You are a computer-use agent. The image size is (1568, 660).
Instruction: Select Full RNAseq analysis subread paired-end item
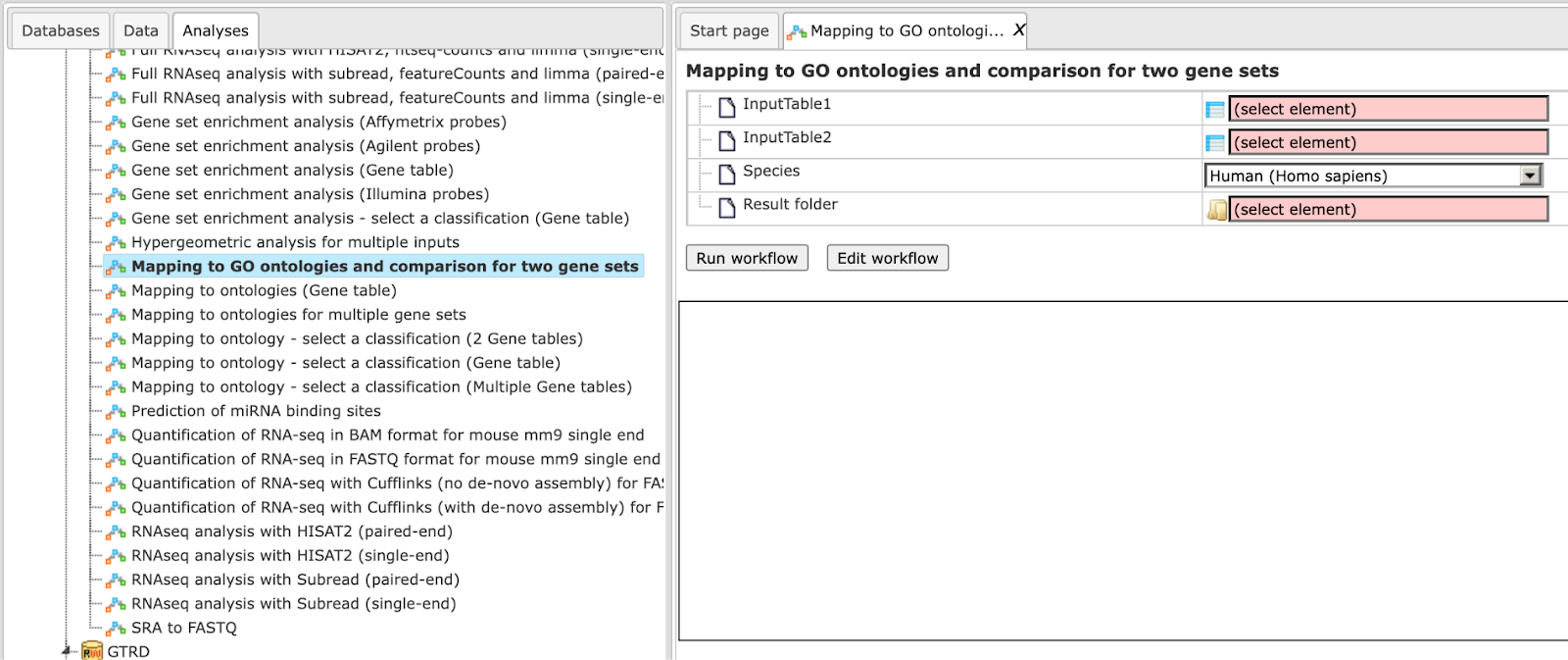pyautogui.click(x=397, y=74)
